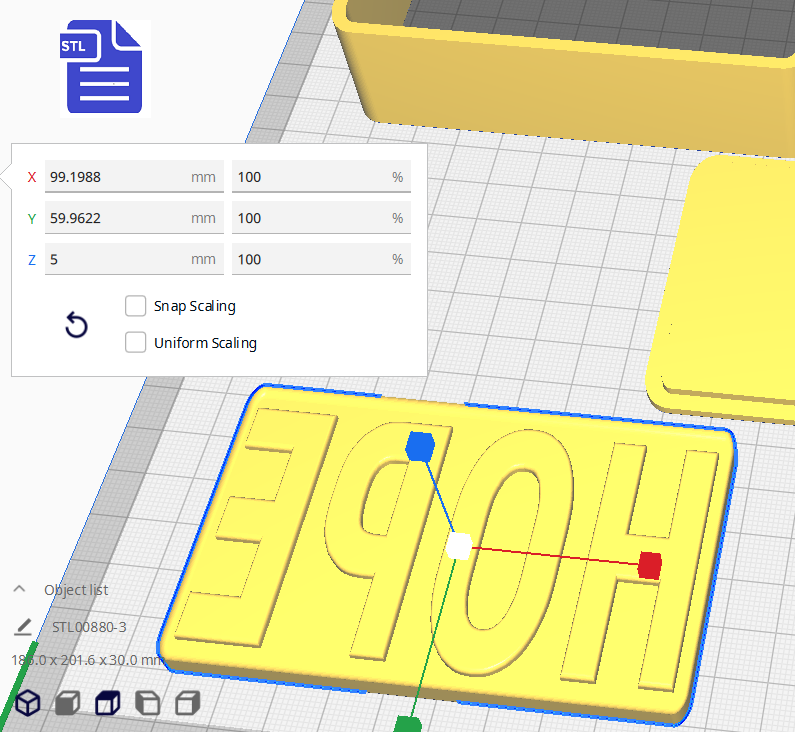Click the Z scale percentage field

(x=310, y=259)
